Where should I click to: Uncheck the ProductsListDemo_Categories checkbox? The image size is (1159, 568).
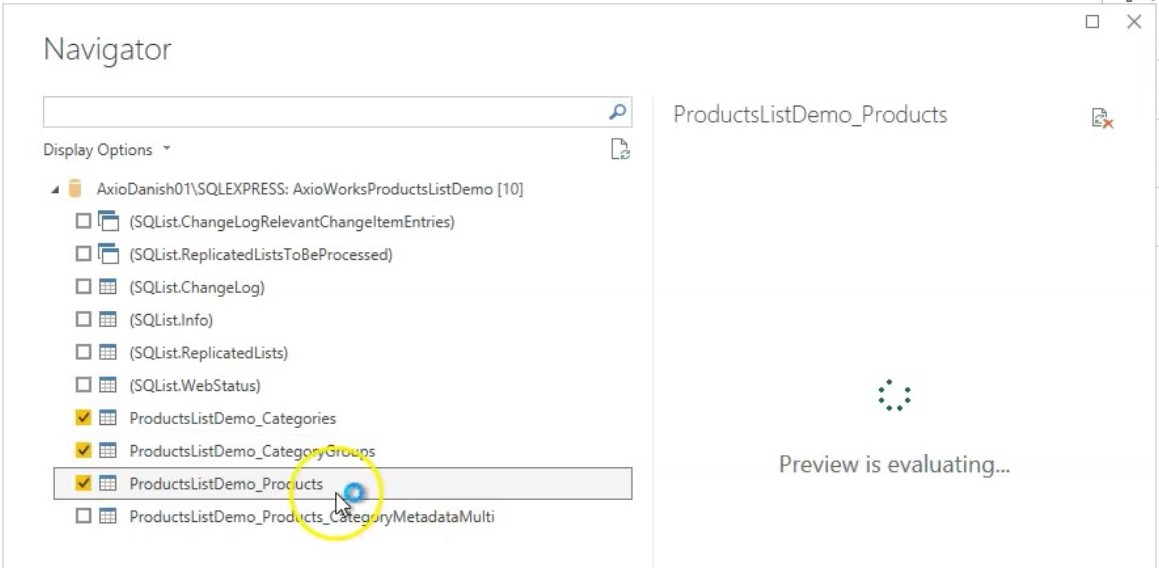84,418
